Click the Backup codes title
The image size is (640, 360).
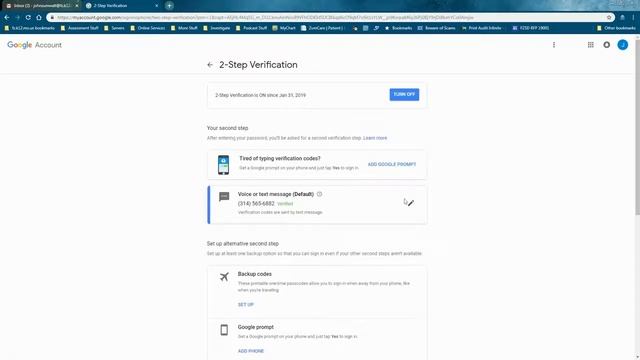(x=255, y=274)
